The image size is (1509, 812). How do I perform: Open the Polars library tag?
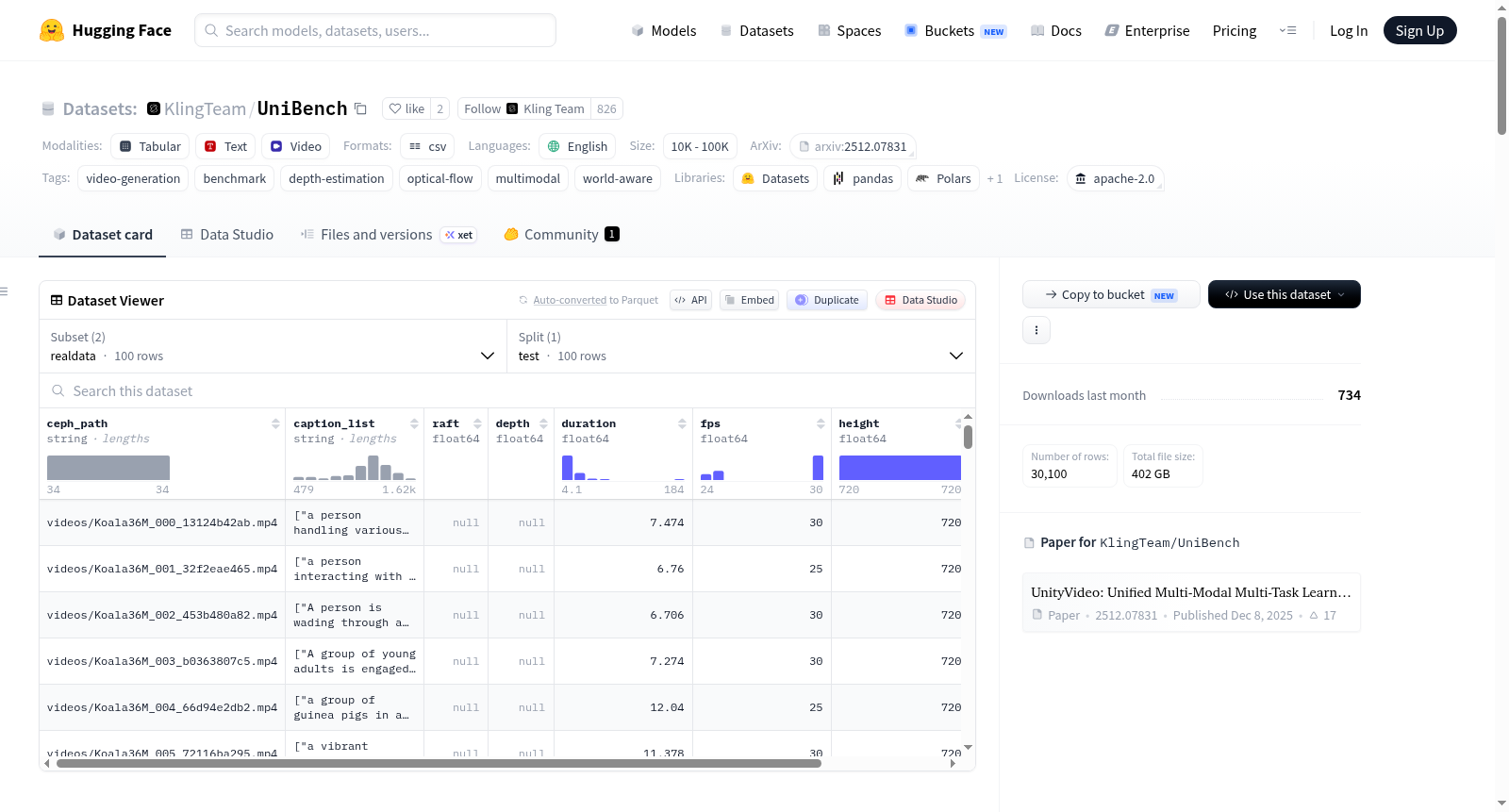[x=943, y=178]
